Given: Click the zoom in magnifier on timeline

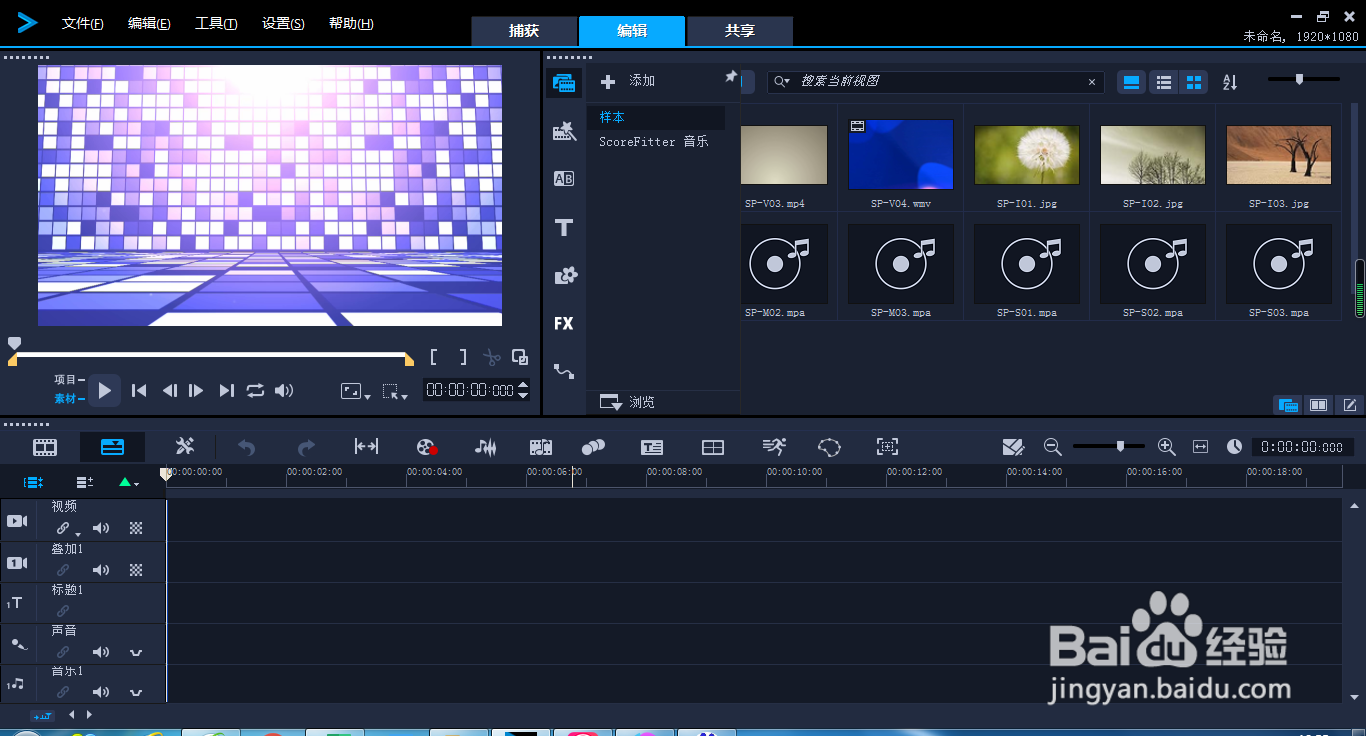Looking at the screenshot, I should click(1166, 447).
